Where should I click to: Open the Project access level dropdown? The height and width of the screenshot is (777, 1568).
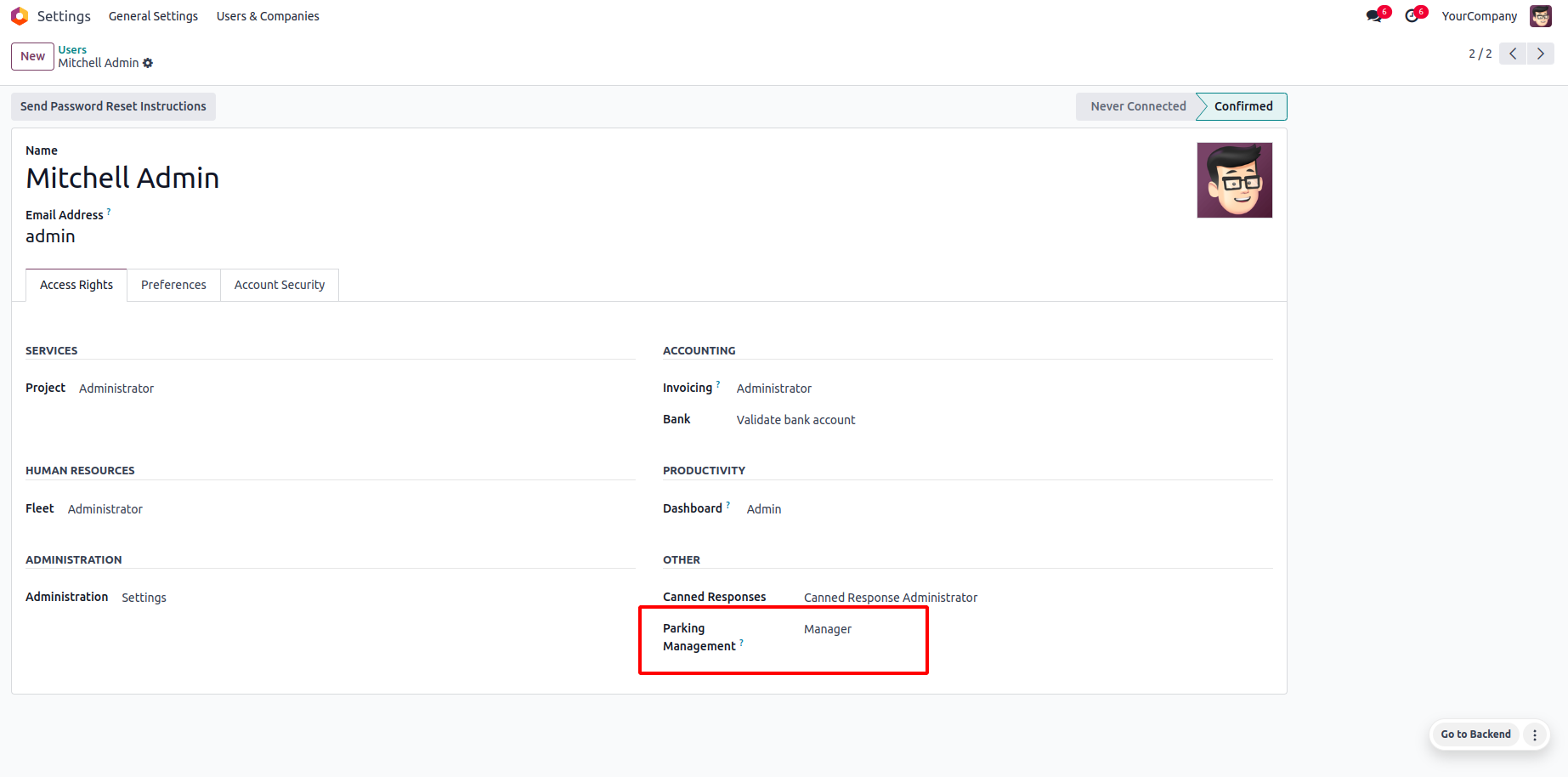pos(116,388)
